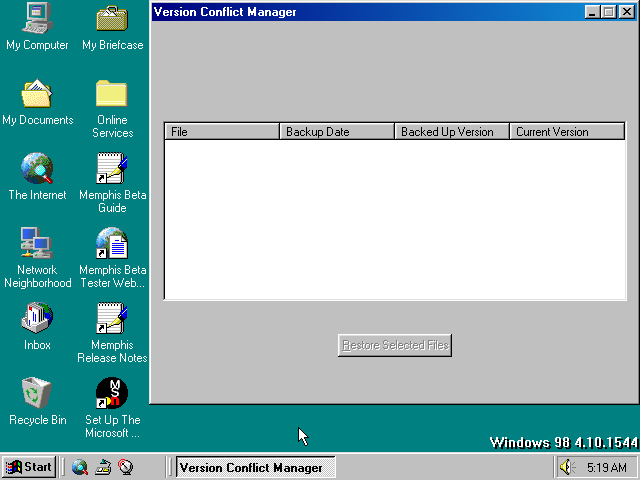
Task: Launch Internet Explorer from quick launch bar
Action: (x=80, y=467)
